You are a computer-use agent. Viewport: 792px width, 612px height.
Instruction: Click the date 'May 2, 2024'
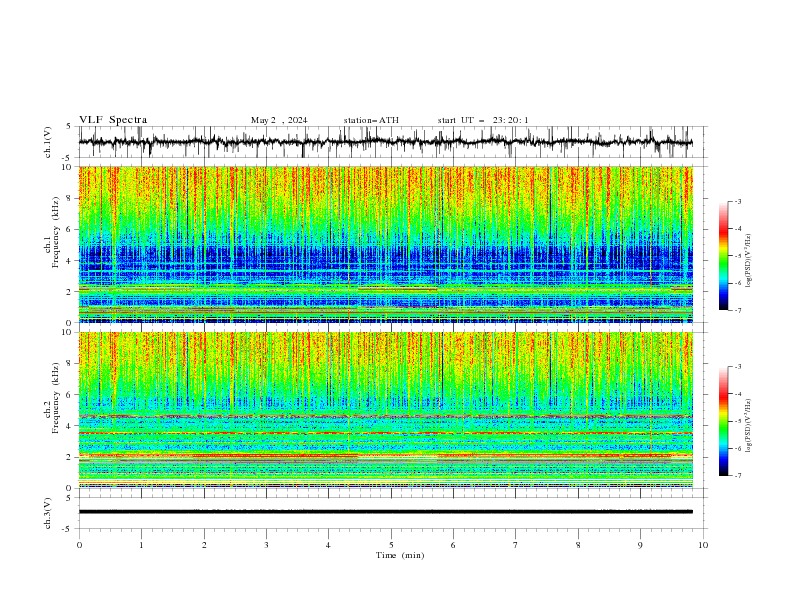click(279, 120)
